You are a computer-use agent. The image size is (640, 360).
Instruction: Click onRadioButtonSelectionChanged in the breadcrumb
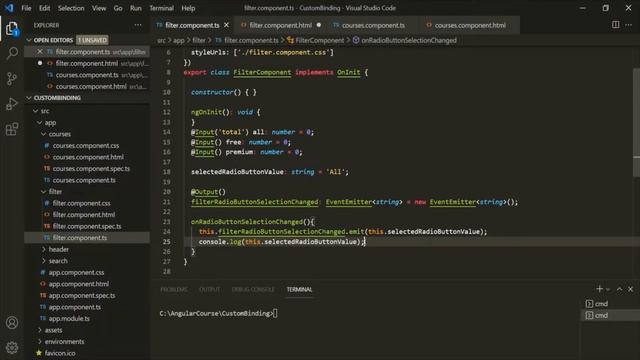pos(409,40)
